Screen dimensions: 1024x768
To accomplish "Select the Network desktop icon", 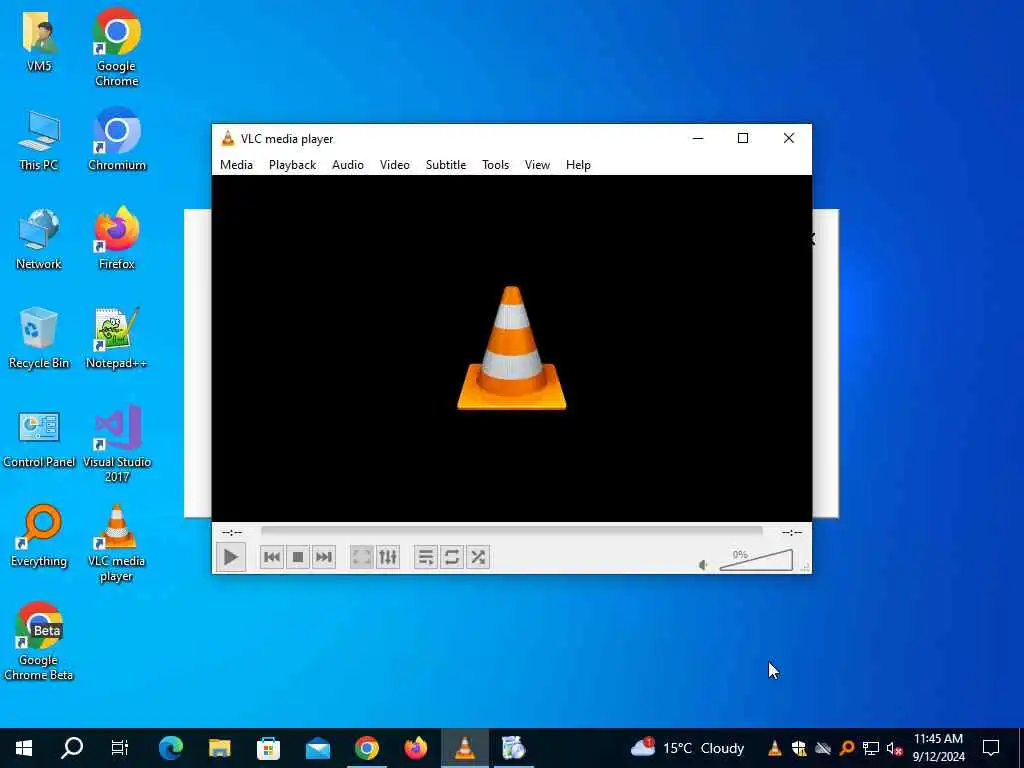I will pos(39,239).
